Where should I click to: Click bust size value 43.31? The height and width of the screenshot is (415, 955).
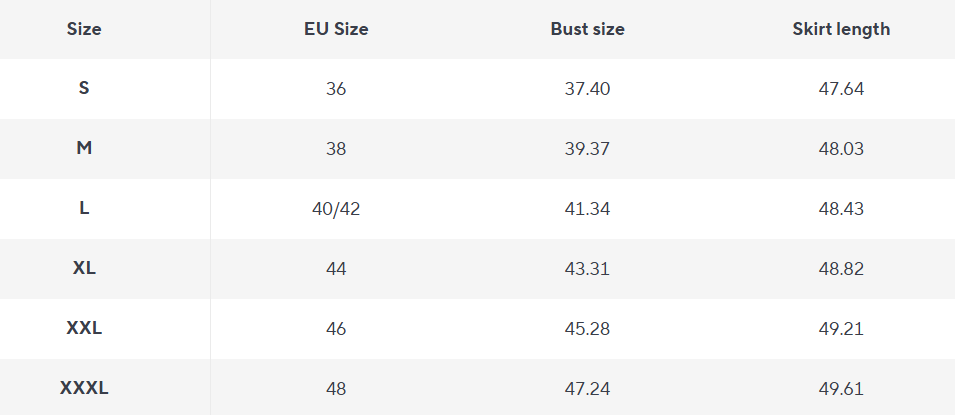[587, 269]
